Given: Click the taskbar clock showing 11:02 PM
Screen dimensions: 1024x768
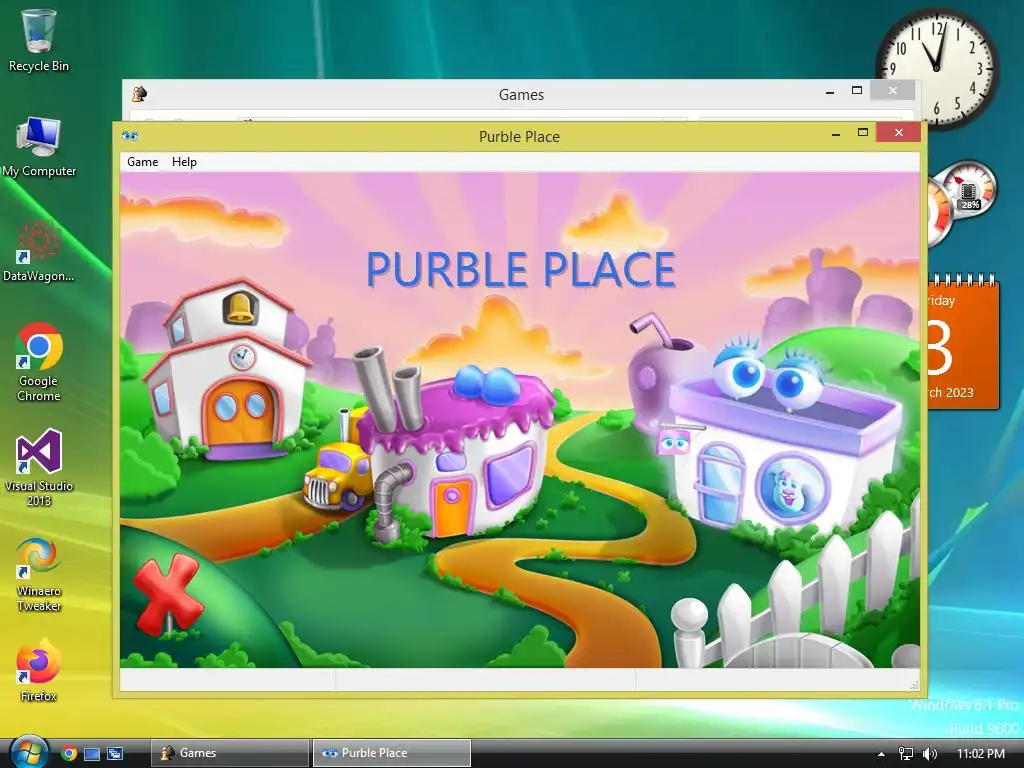Looking at the screenshot, I should tap(981, 754).
